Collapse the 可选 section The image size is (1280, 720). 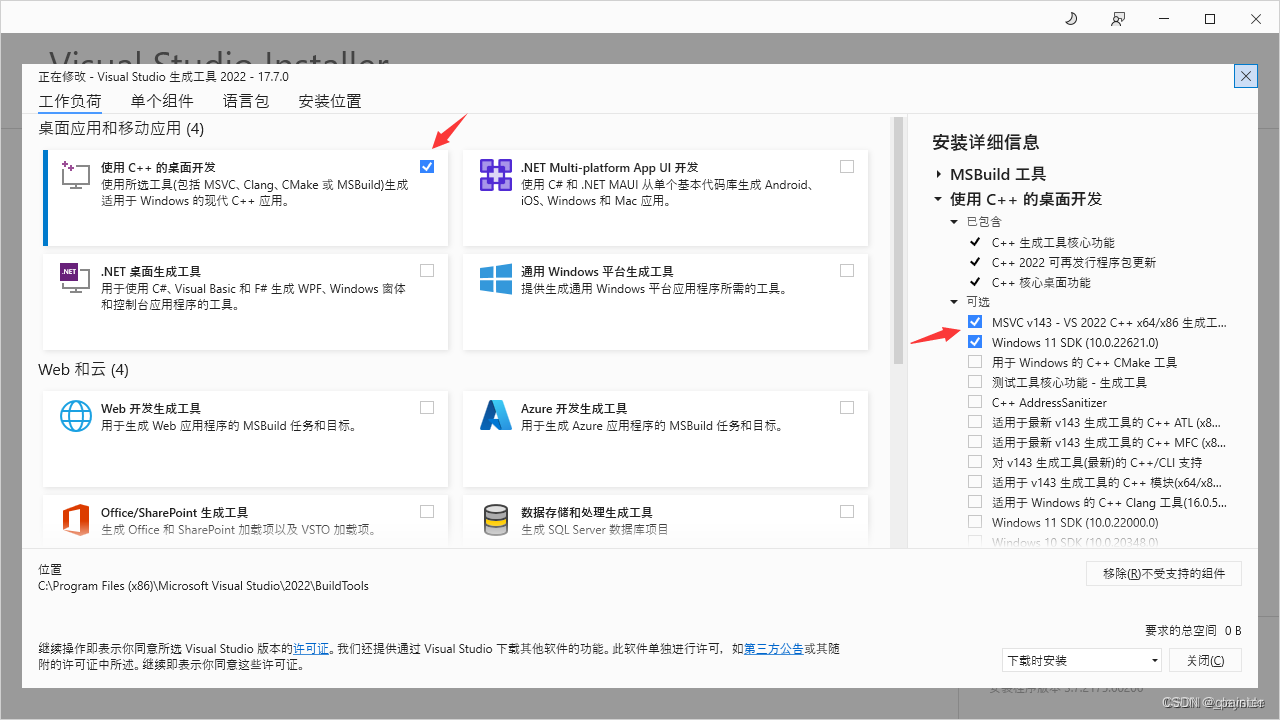(954, 302)
